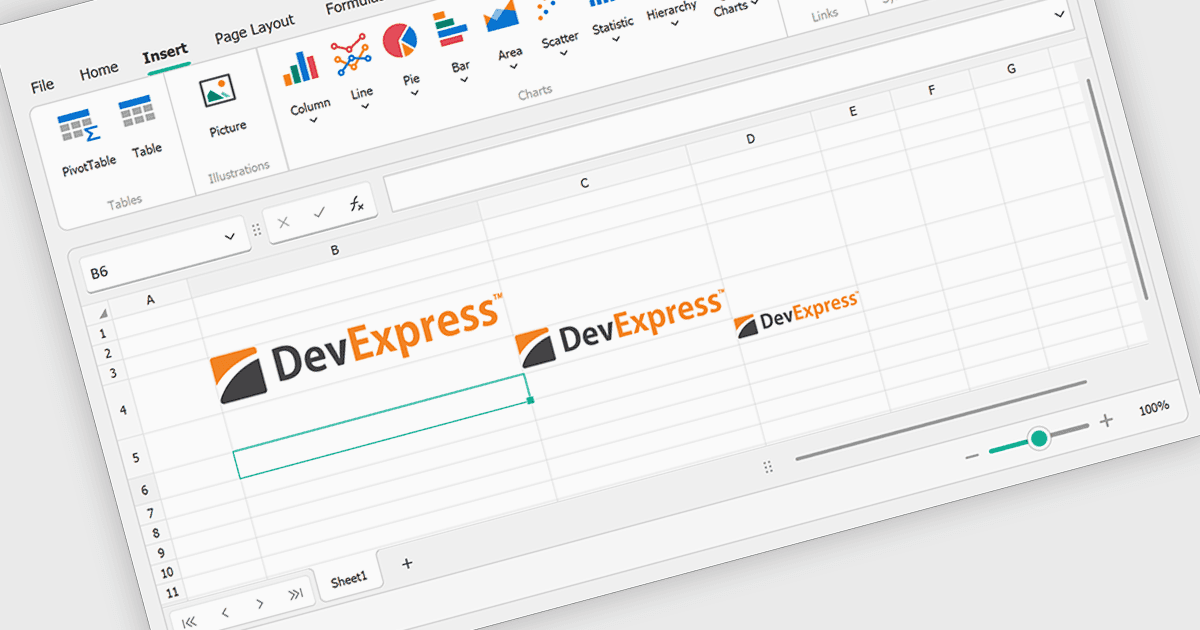Select the Insert ribbon tab
The height and width of the screenshot is (630, 1200).
tap(165, 54)
